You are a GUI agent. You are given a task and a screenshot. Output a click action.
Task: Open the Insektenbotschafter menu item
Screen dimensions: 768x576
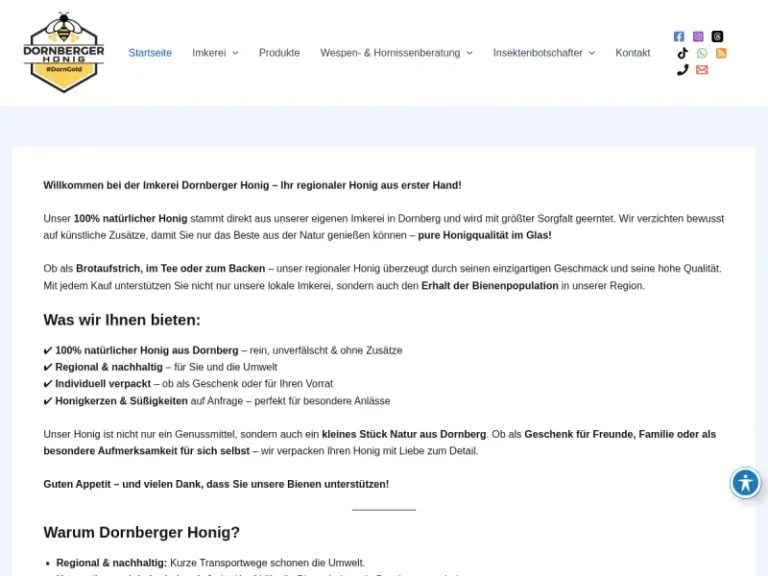click(538, 53)
